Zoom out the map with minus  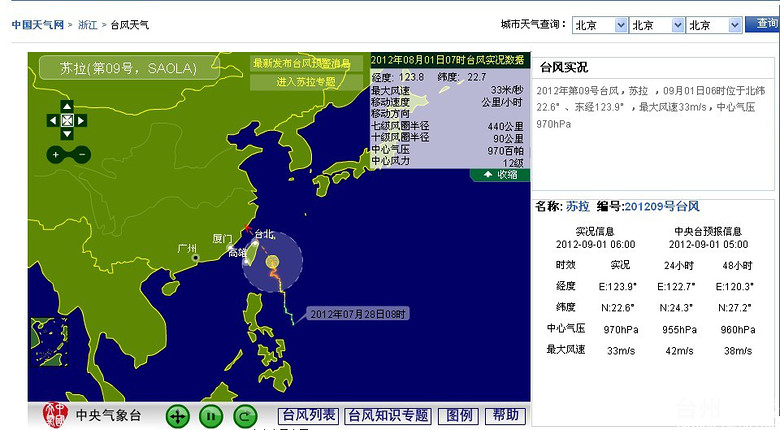pyautogui.click(x=82, y=155)
